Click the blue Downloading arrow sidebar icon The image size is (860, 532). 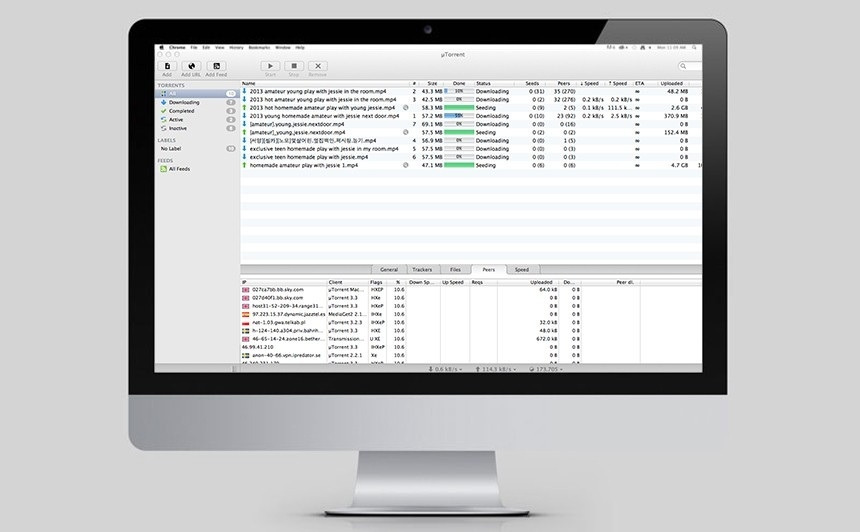coord(163,102)
